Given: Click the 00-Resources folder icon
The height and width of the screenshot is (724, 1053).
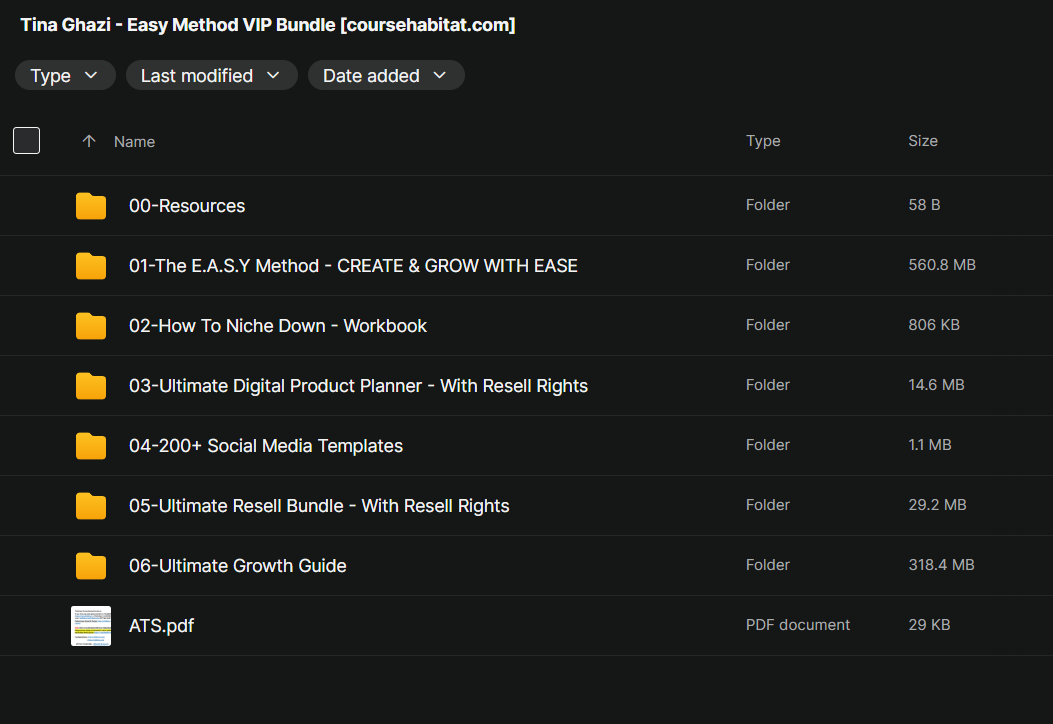Looking at the screenshot, I should [x=91, y=206].
